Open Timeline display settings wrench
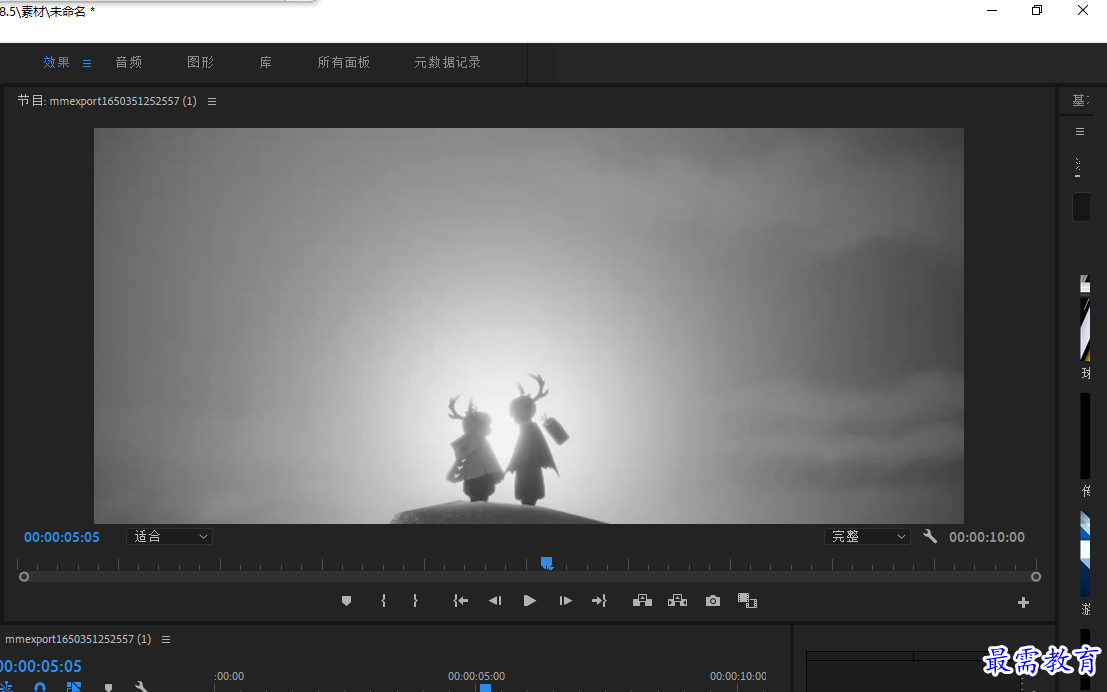Screen dimensions: 1107x692 coord(141,687)
